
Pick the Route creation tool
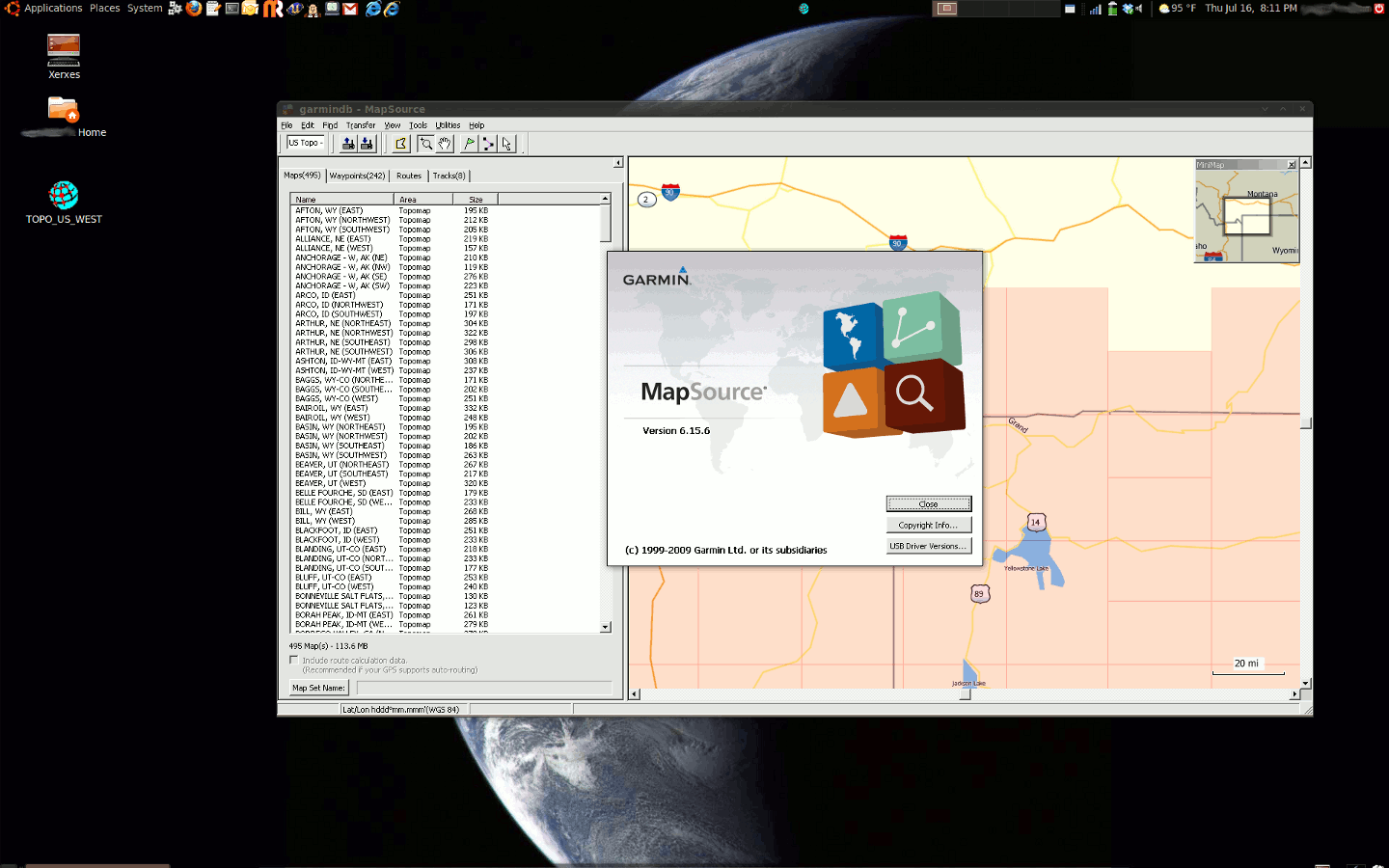(x=489, y=143)
